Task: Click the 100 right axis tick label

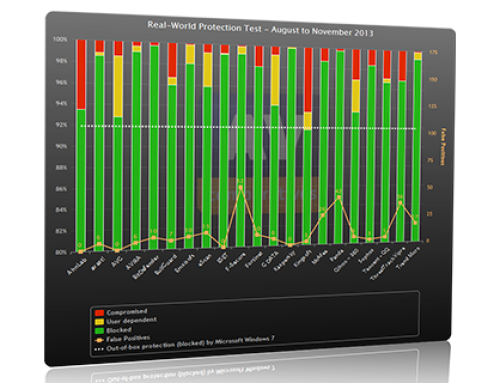Action: (432, 133)
